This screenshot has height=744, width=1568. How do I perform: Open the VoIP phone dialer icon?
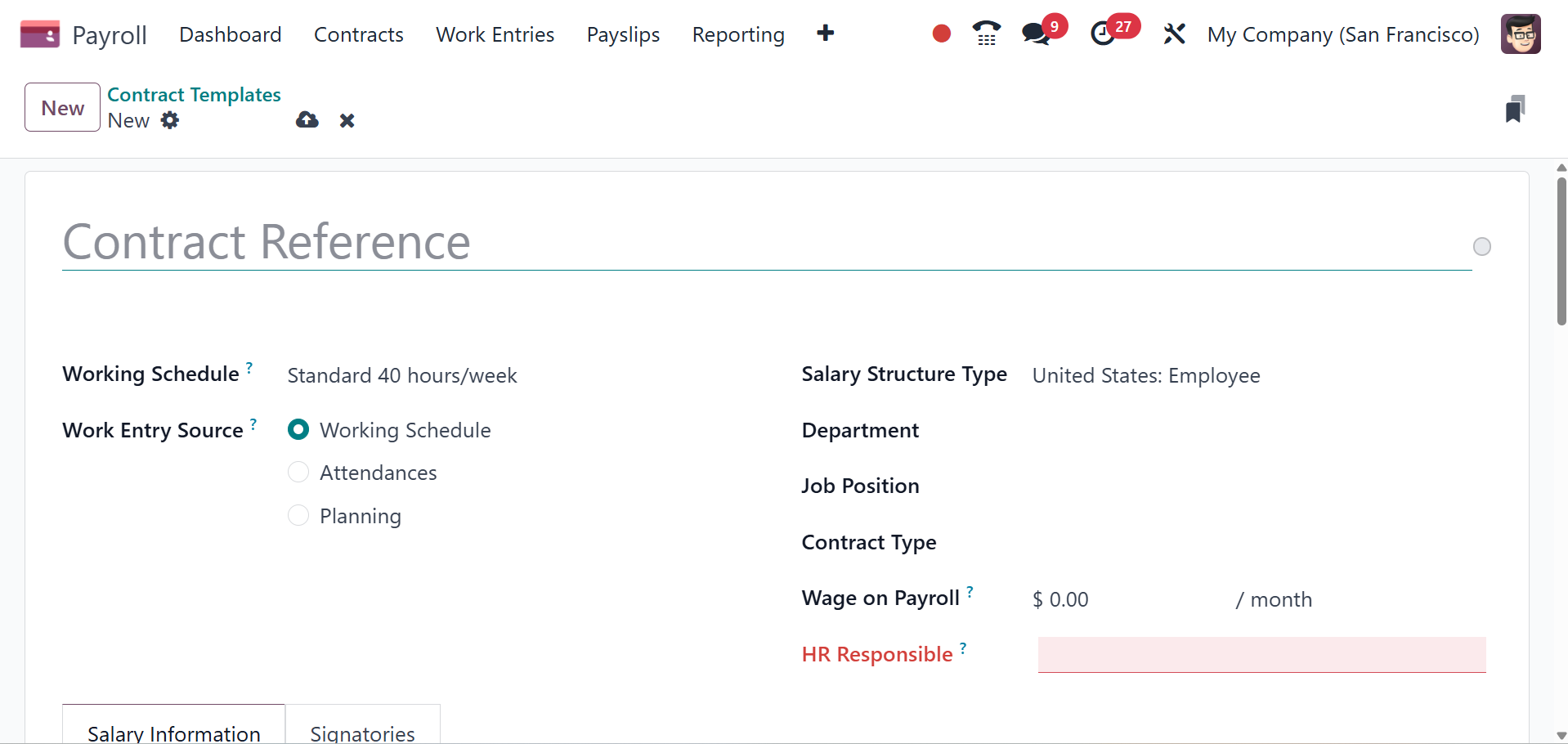click(986, 34)
